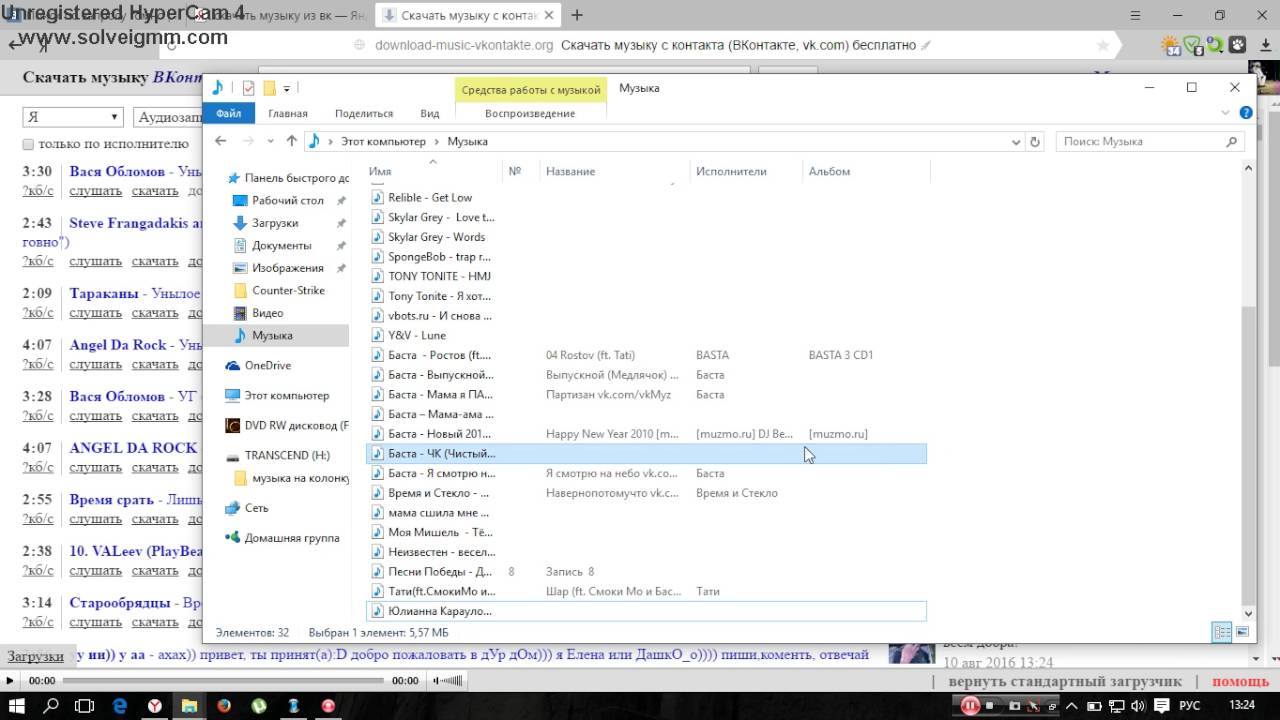Open Загрузки in quick access sidebar
The image size is (1280, 720).
(275, 223)
